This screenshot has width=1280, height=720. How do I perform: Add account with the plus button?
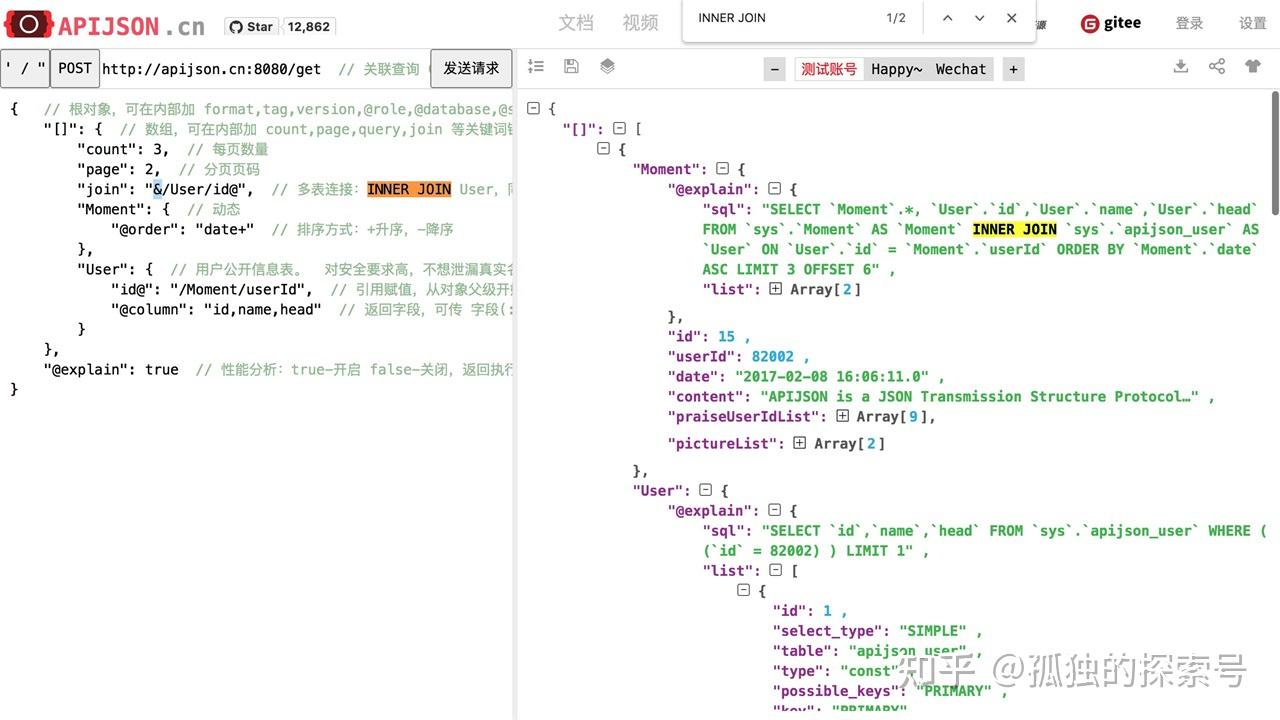[1013, 69]
